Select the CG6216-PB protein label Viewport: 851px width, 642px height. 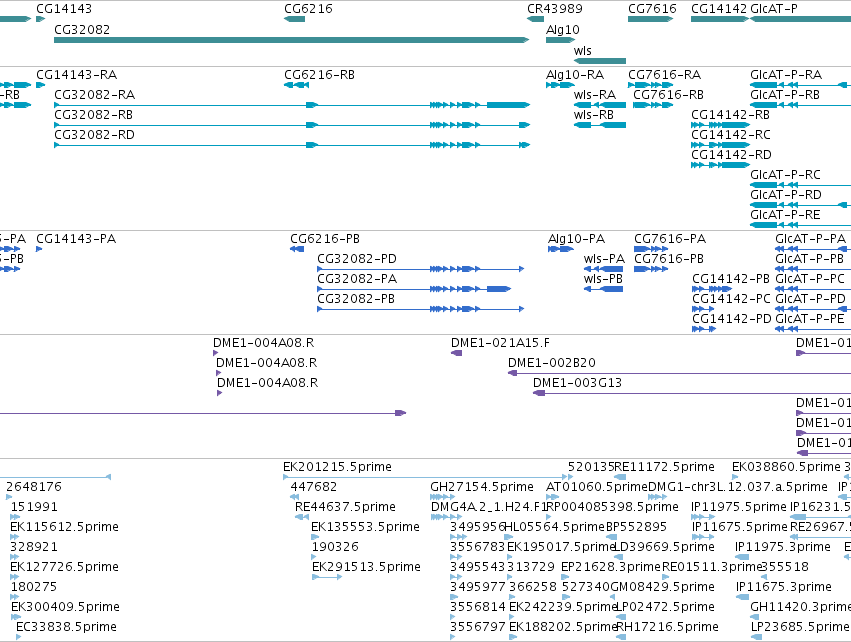click(x=325, y=239)
